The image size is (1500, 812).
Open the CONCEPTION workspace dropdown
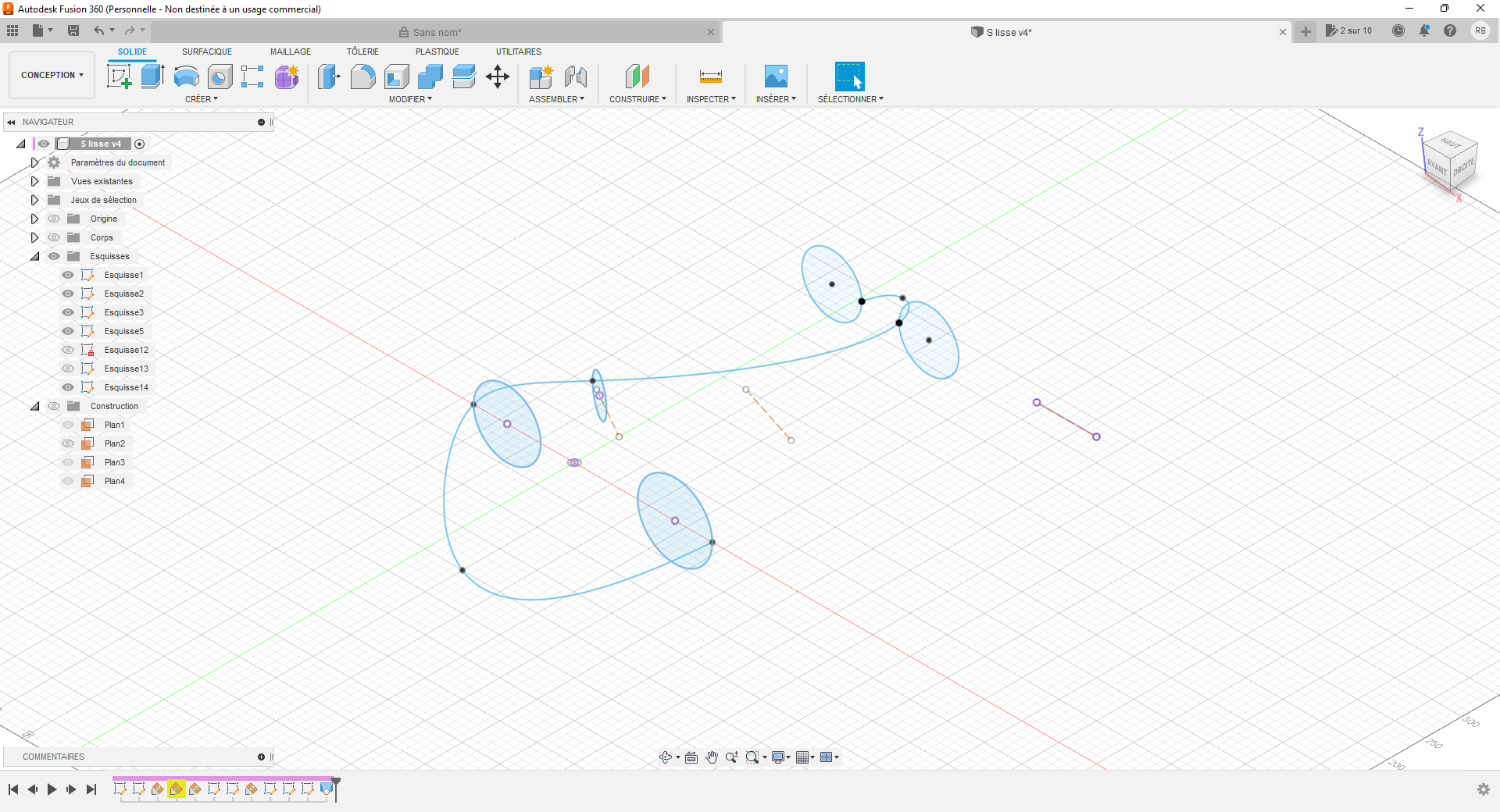52,75
